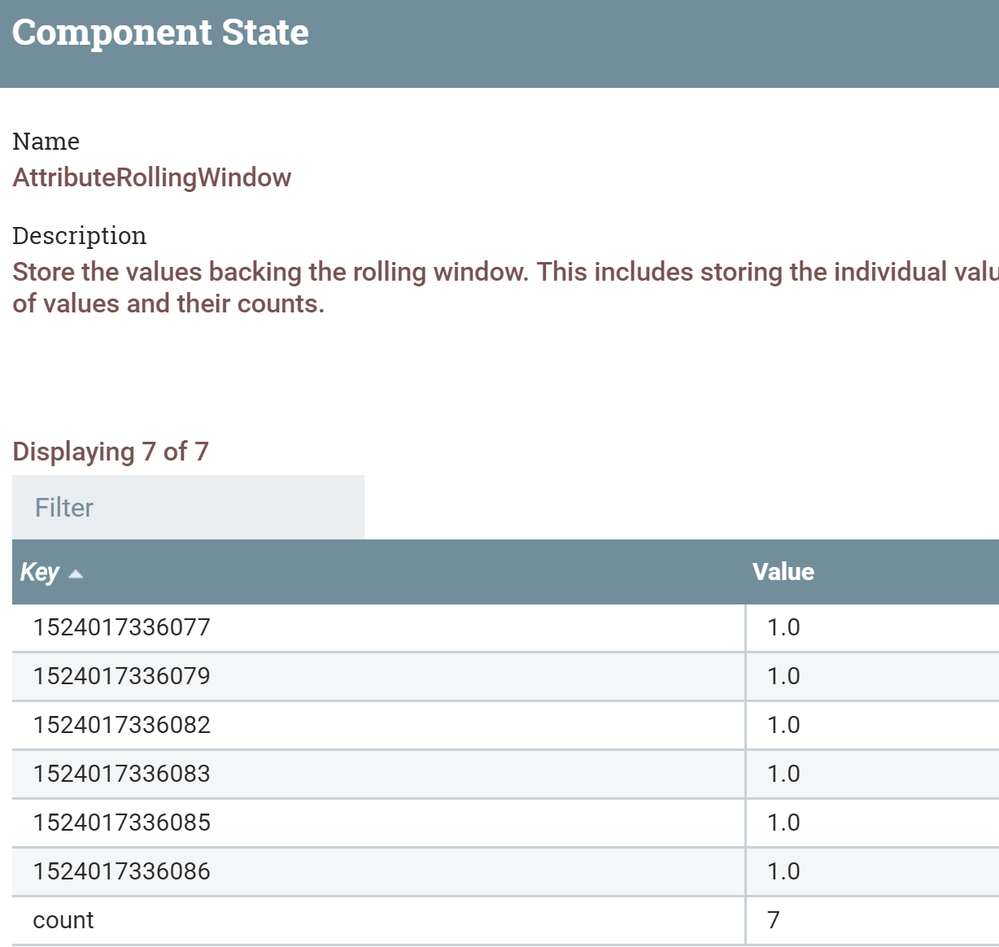Select the row with key 1524017336079
This screenshot has height=947, width=999.
coord(122,676)
